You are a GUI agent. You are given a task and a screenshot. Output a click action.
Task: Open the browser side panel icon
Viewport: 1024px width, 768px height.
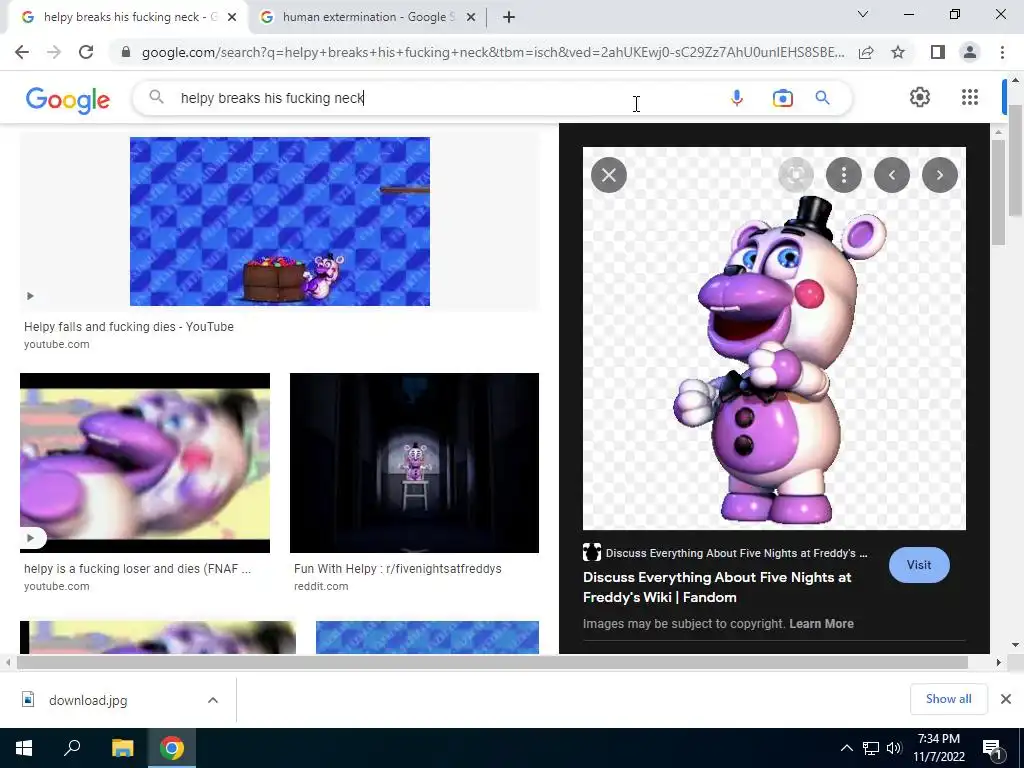click(938, 52)
